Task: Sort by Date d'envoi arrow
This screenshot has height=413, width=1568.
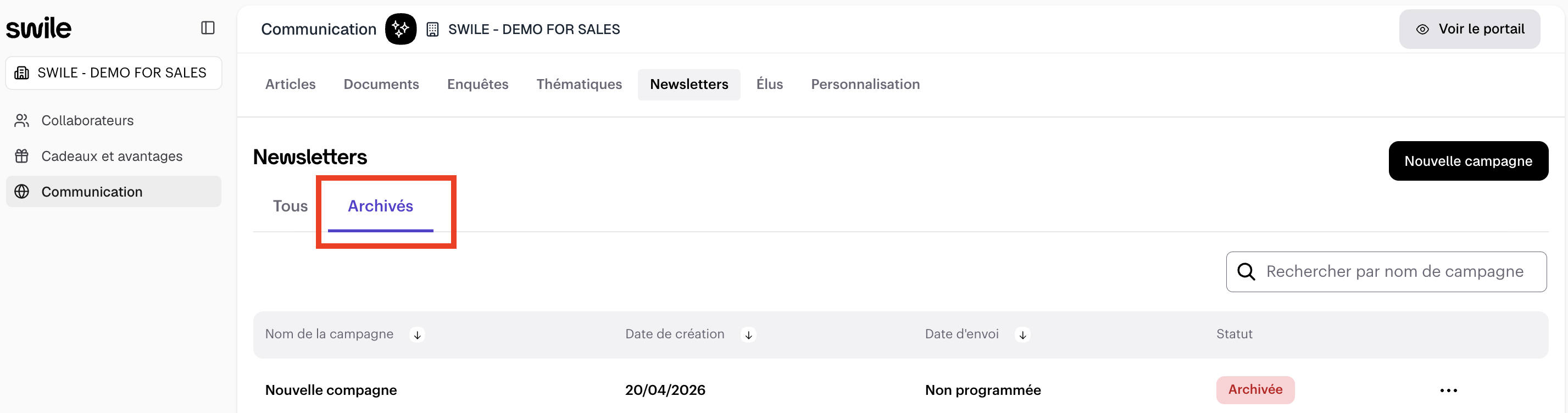Action: pos(1022,335)
